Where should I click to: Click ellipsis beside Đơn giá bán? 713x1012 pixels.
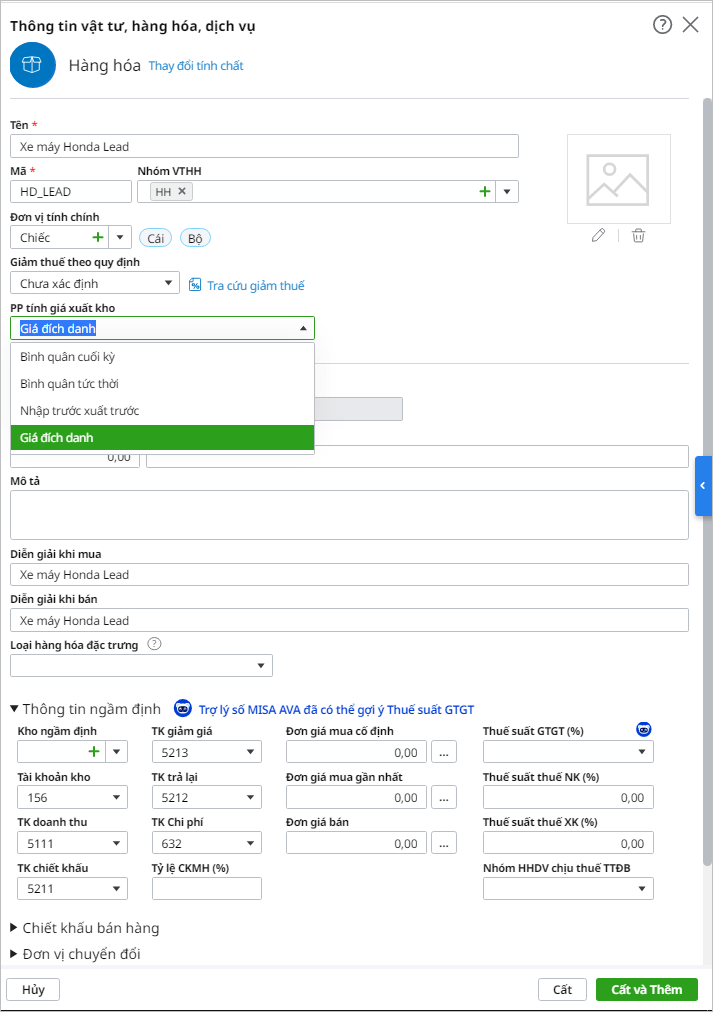[x=444, y=843]
